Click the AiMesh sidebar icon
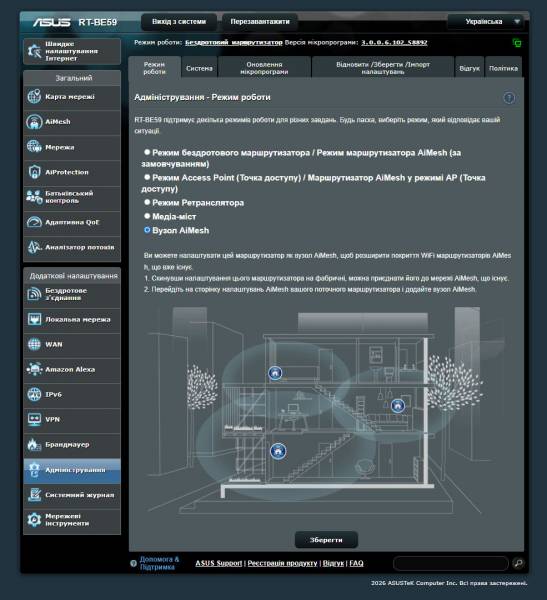Screen dimensions: 547x600 tap(34, 122)
